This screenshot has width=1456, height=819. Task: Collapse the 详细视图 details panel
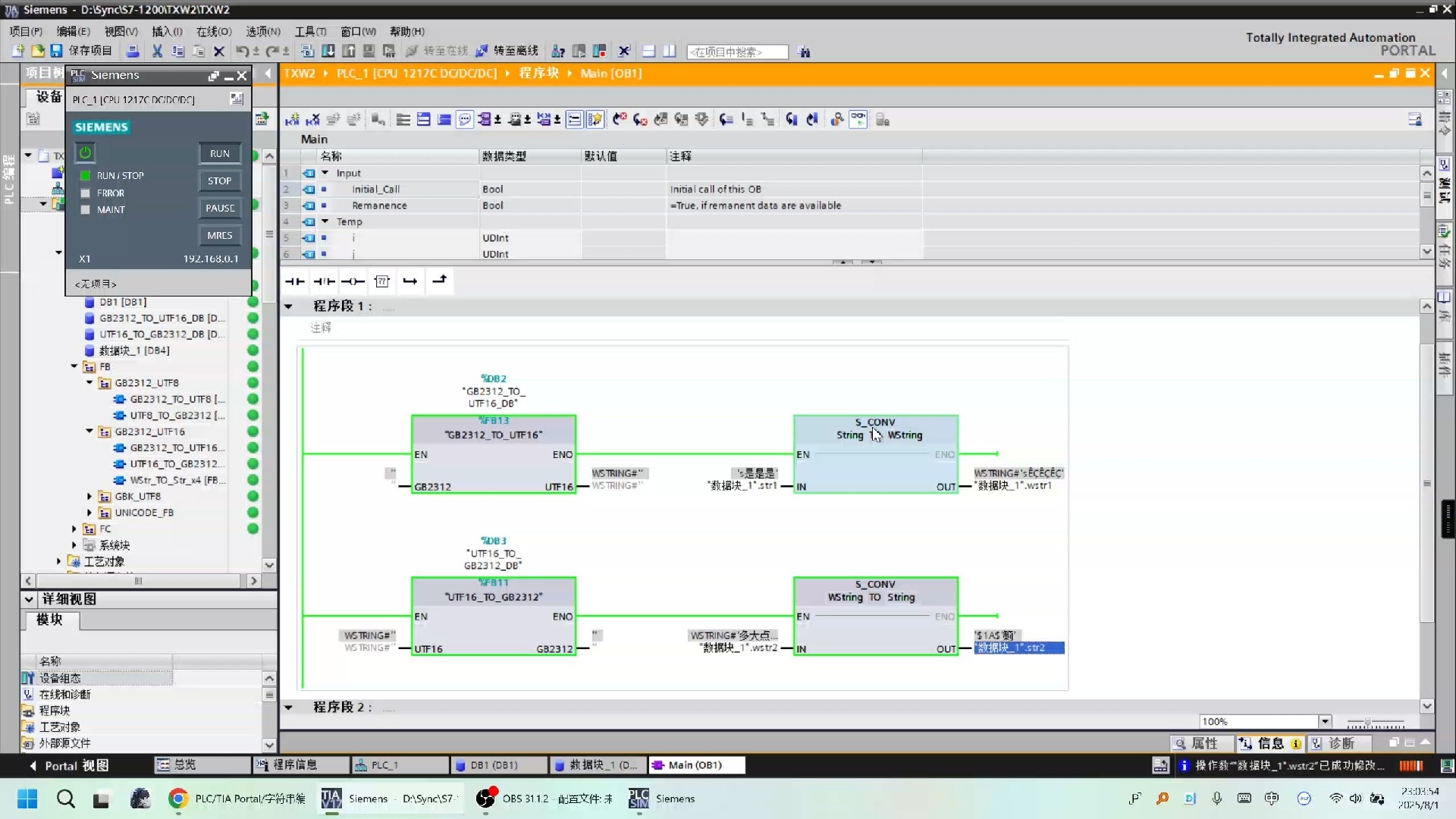pyautogui.click(x=29, y=599)
